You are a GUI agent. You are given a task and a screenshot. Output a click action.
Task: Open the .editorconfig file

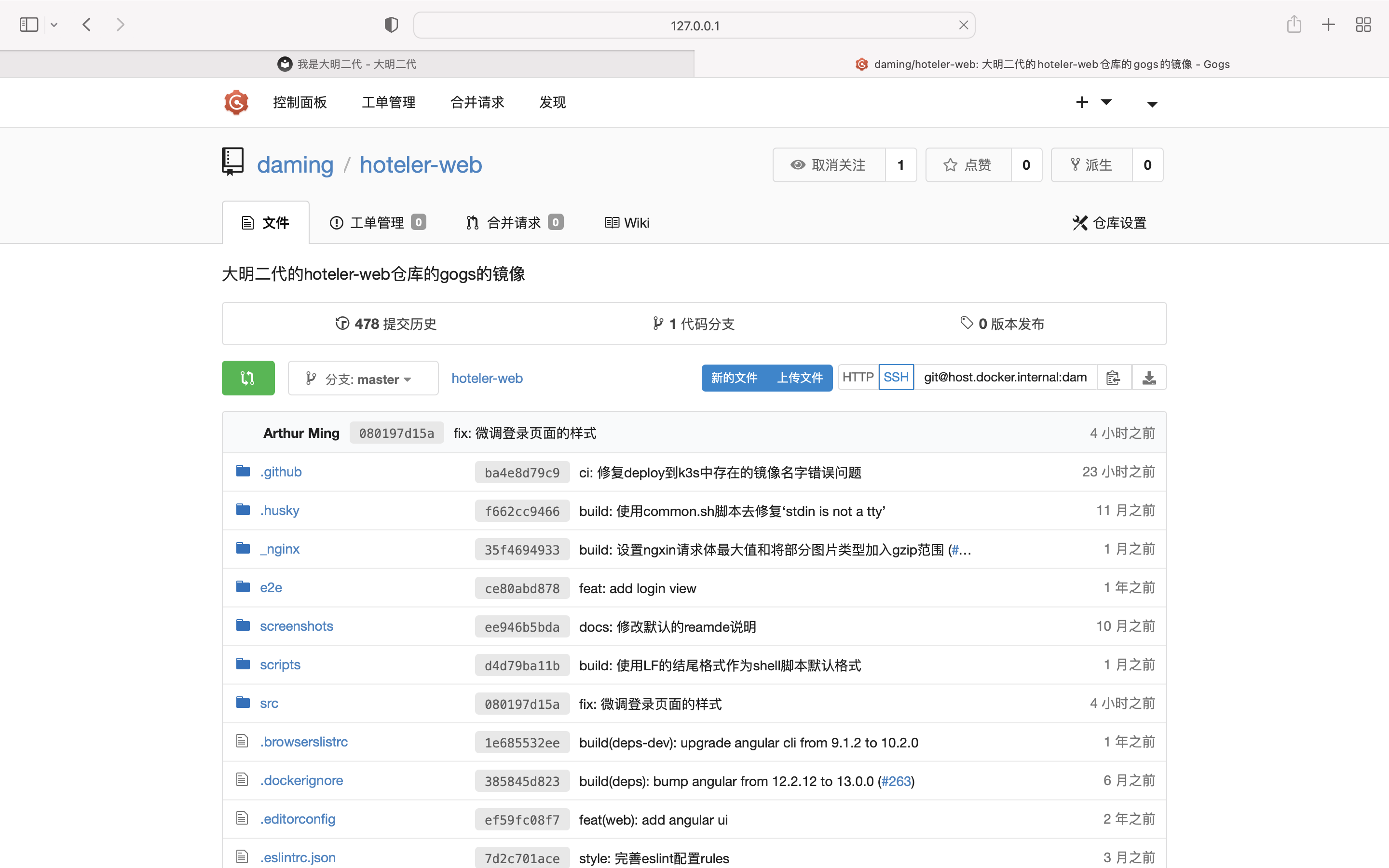click(x=297, y=819)
